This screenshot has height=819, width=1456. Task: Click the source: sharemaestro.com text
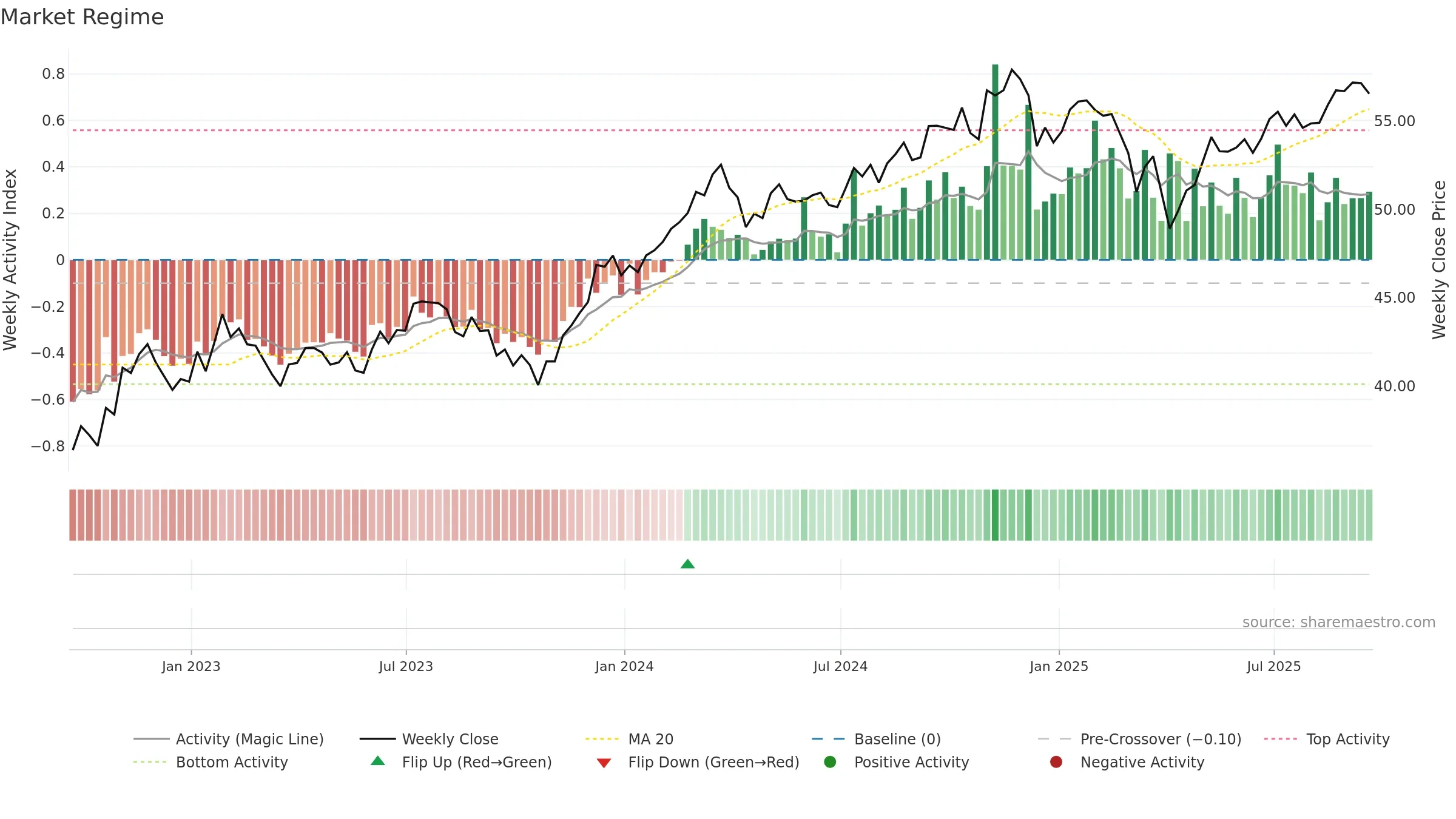pyautogui.click(x=1338, y=622)
